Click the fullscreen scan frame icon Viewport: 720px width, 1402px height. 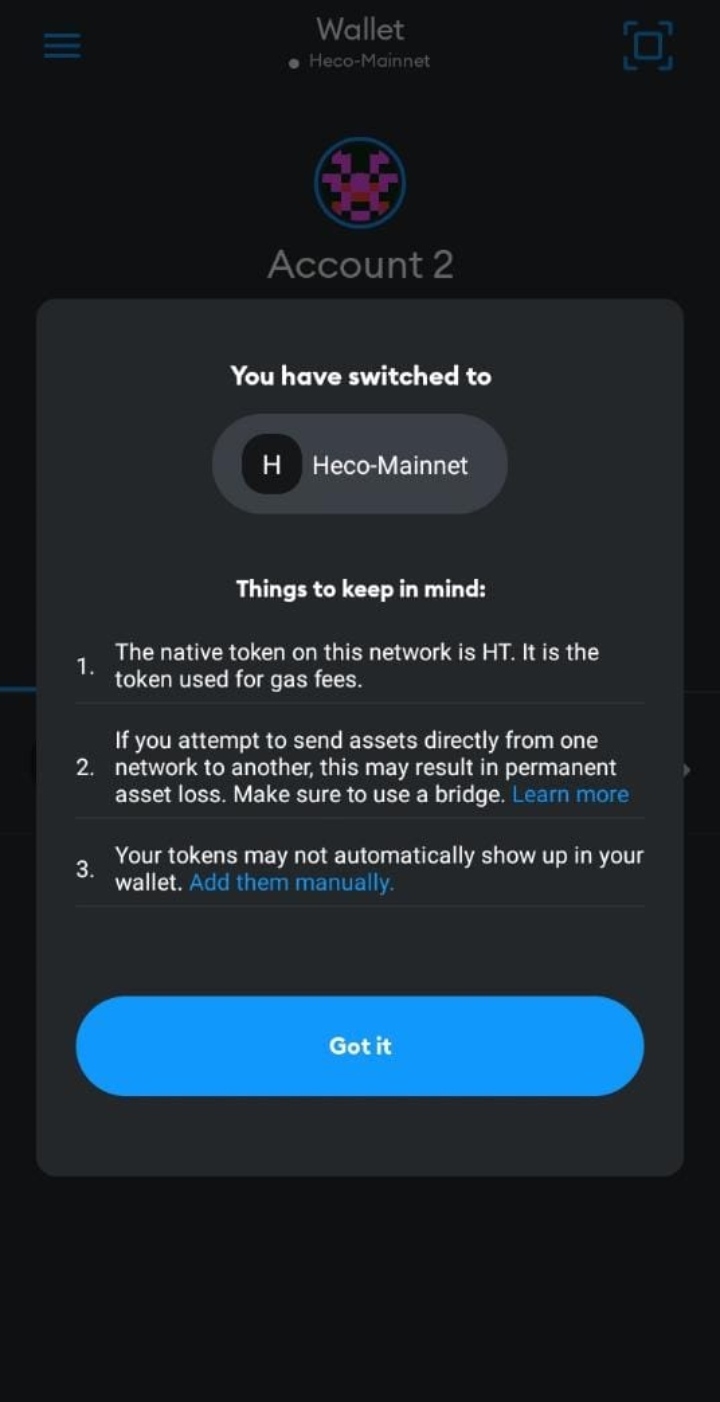(x=647, y=45)
